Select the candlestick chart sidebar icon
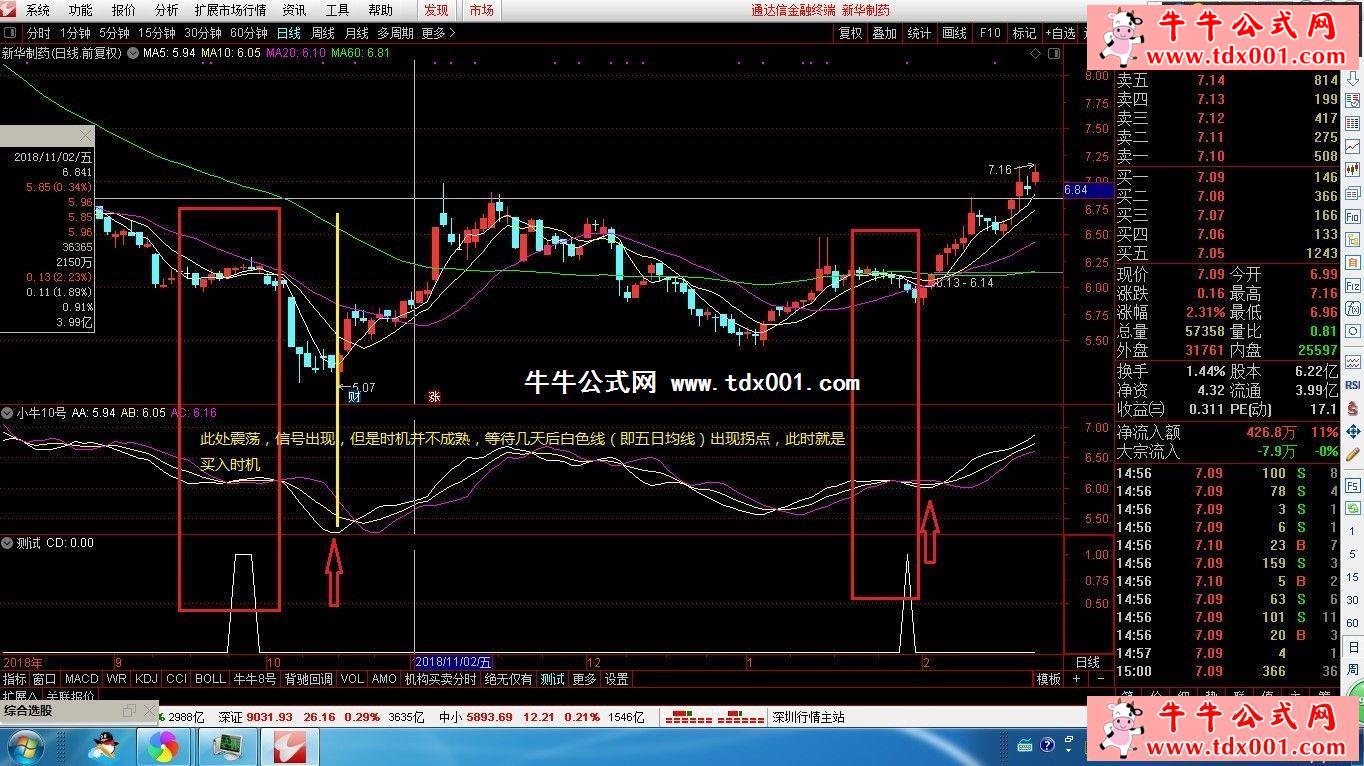This screenshot has width=1364, height=766. click(x=1353, y=168)
